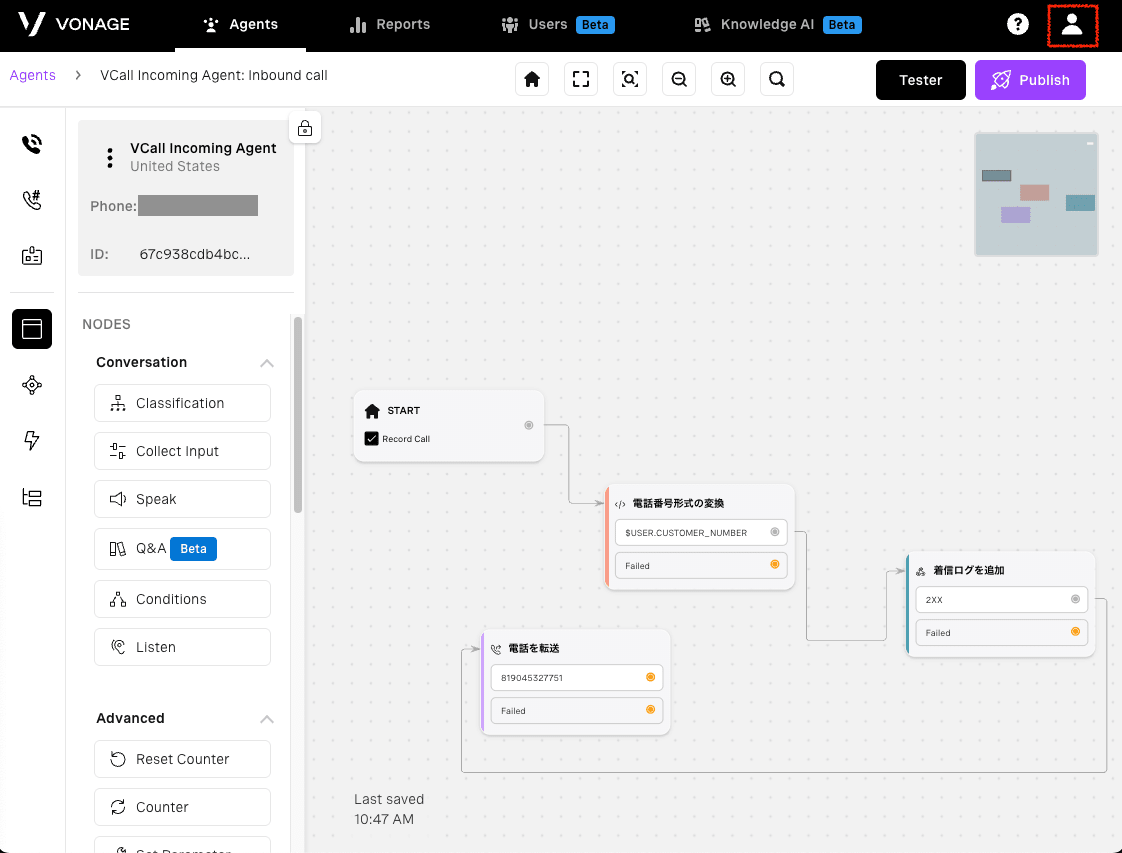
Task: Open agent options three-dot menu
Action: click(x=109, y=158)
